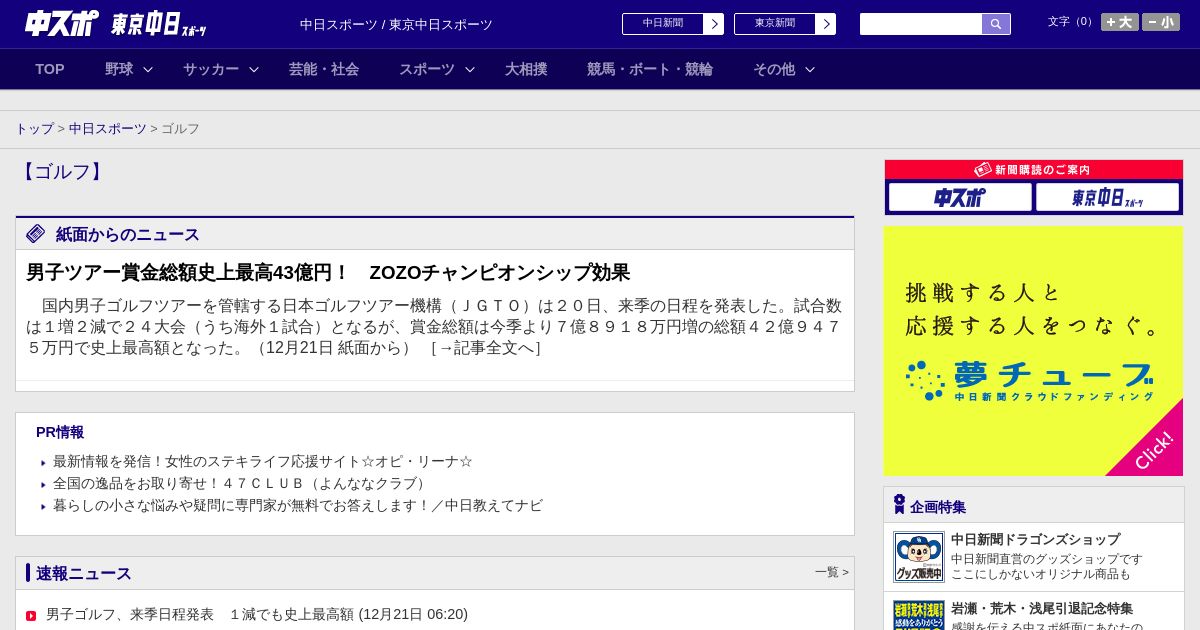
Task: Open the 中日新聞ドラゴンズショップ thumbnail
Action: [919, 557]
